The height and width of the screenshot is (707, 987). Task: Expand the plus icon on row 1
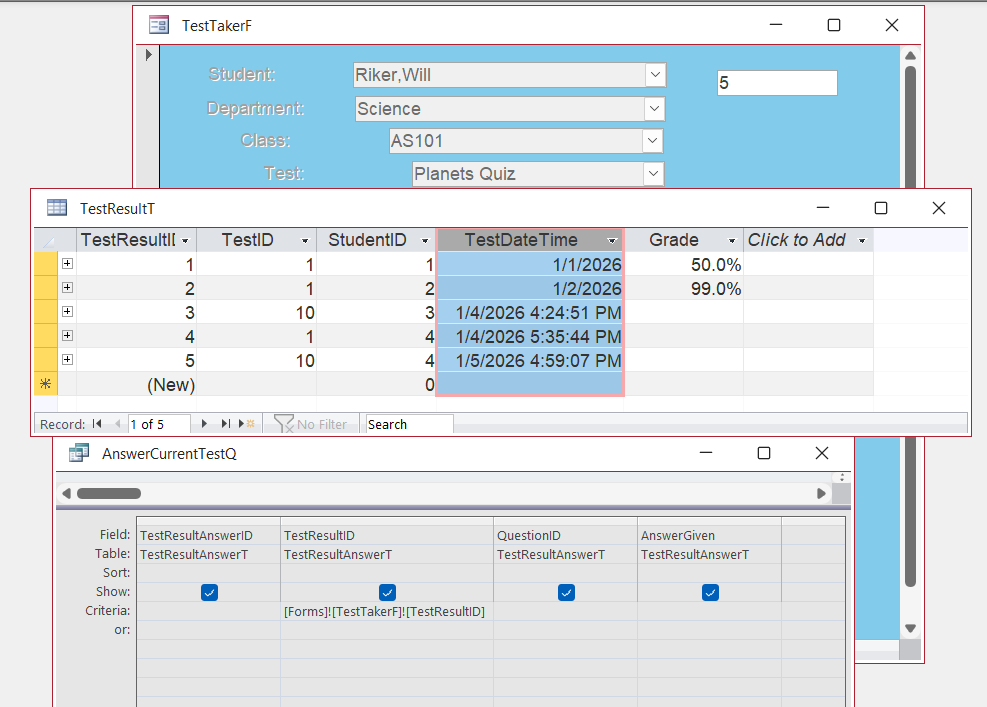[67, 264]
